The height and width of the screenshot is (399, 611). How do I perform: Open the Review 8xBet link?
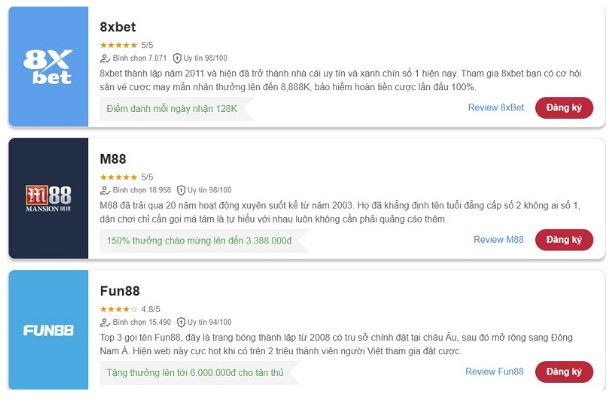(496, 108)
